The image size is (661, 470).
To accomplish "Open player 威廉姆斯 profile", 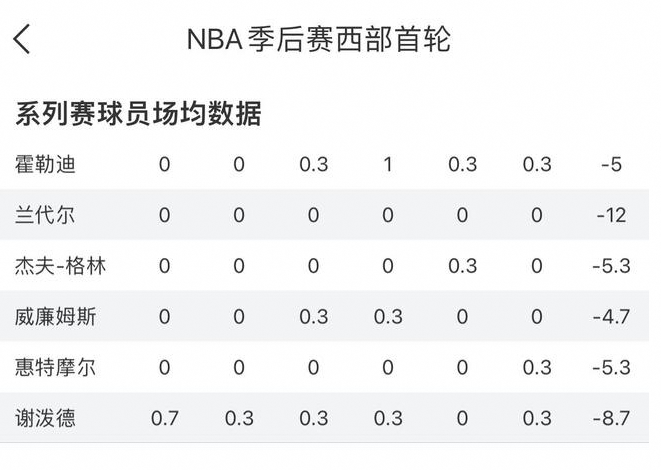I will (55, 317).
